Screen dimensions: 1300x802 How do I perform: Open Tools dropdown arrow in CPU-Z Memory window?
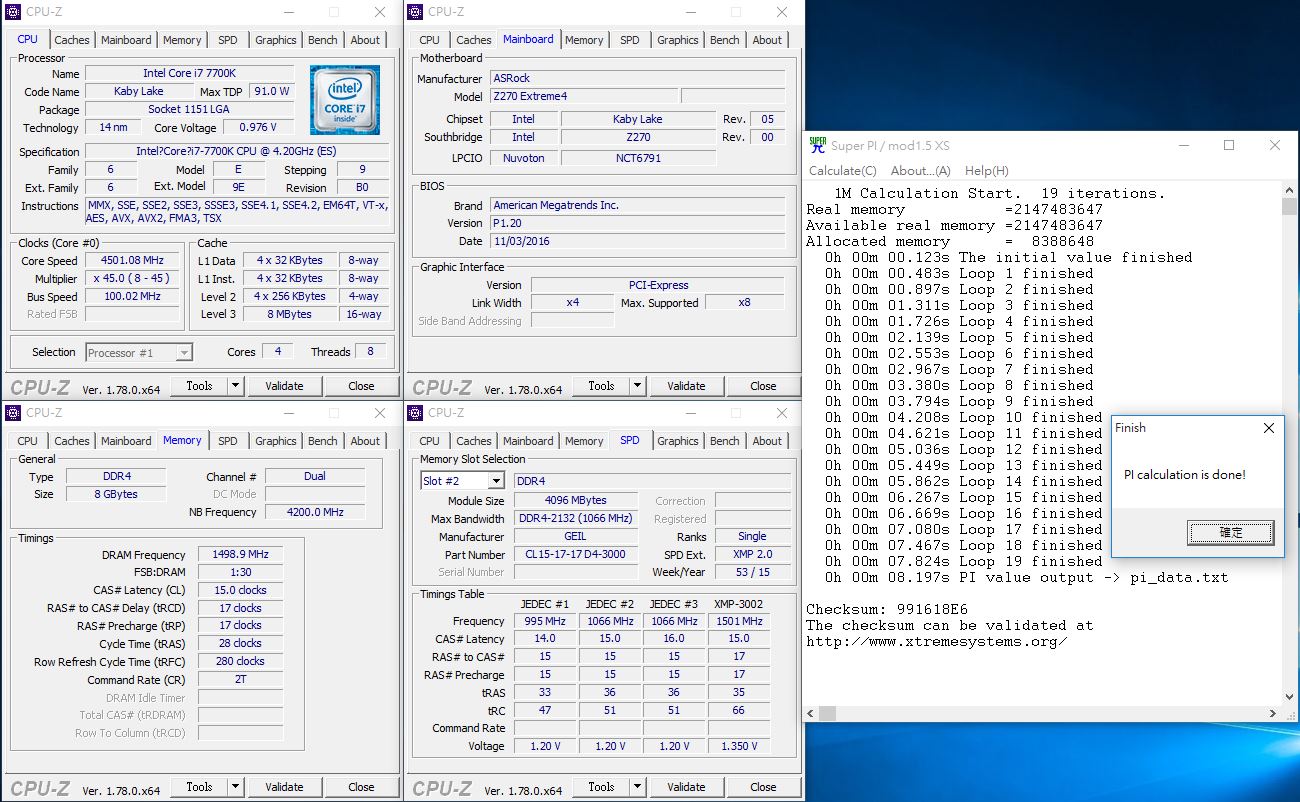click(236, 787)
